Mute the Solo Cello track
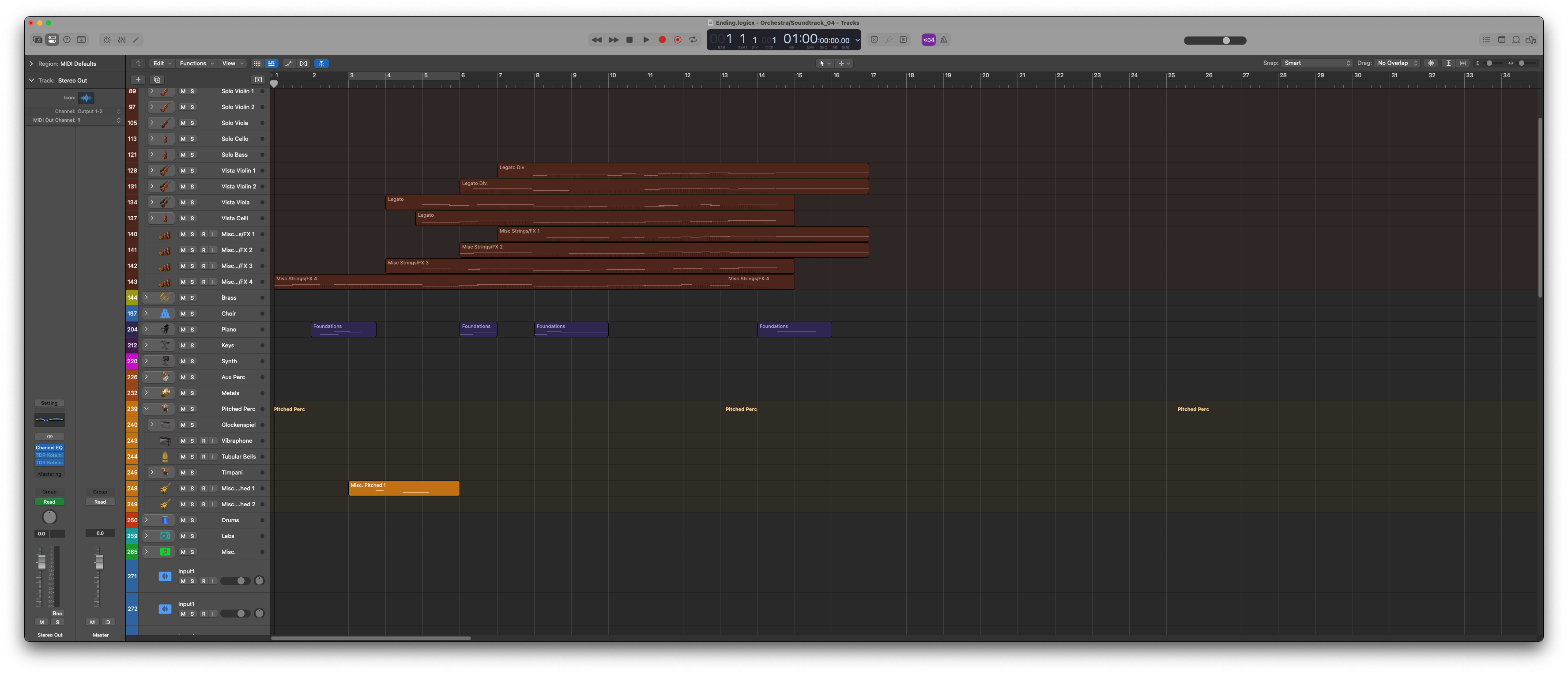 tap(183, 139)
